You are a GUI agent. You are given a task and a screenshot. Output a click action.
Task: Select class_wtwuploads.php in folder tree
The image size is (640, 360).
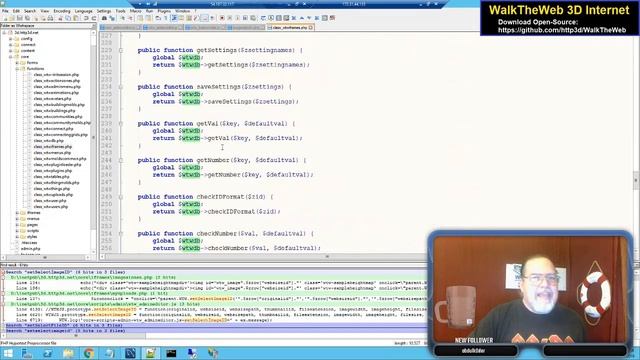pos(53,195)
